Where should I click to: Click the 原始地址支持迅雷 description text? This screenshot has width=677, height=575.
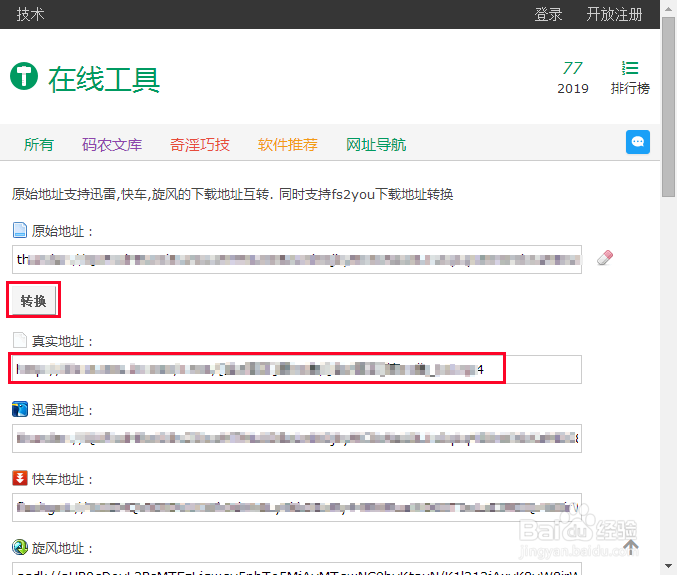click(232, 194)
